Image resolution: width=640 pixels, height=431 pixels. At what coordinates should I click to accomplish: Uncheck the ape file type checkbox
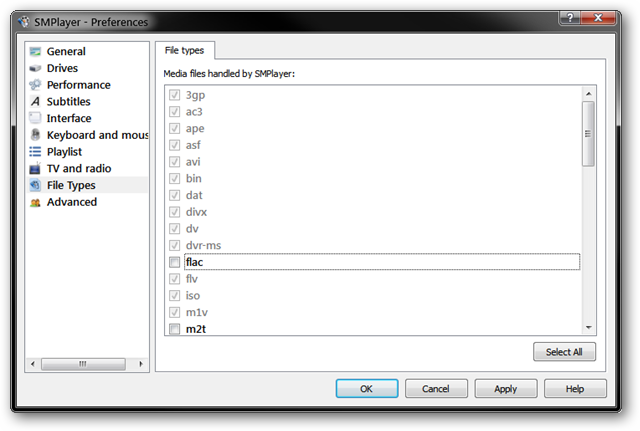click(174, 129)
